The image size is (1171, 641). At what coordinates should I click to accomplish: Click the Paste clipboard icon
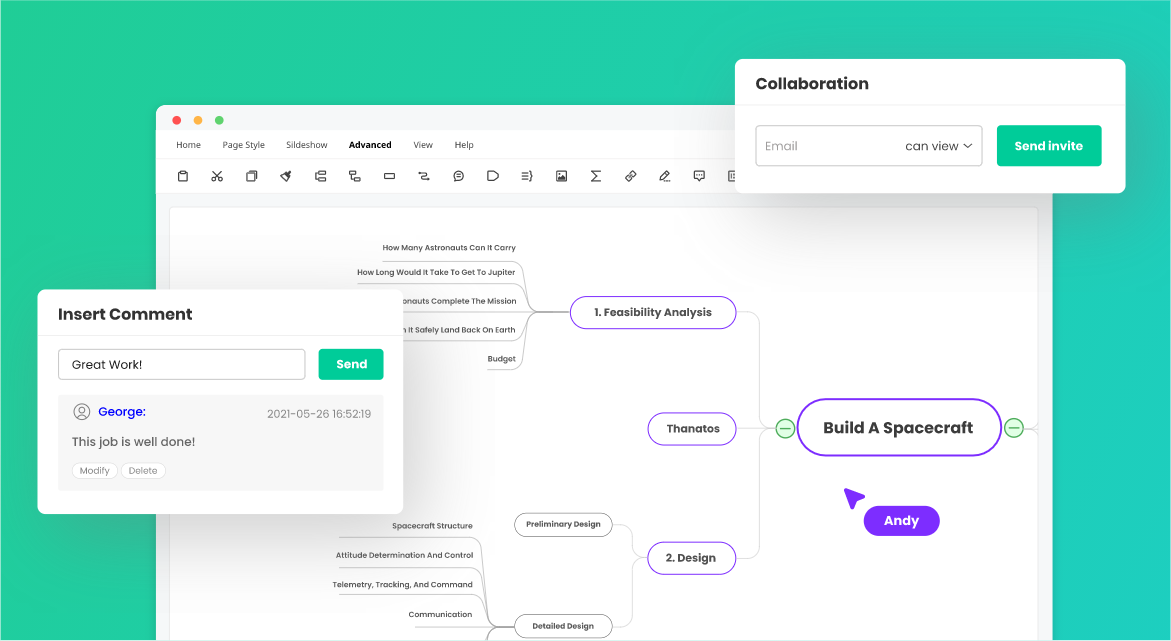182,176
